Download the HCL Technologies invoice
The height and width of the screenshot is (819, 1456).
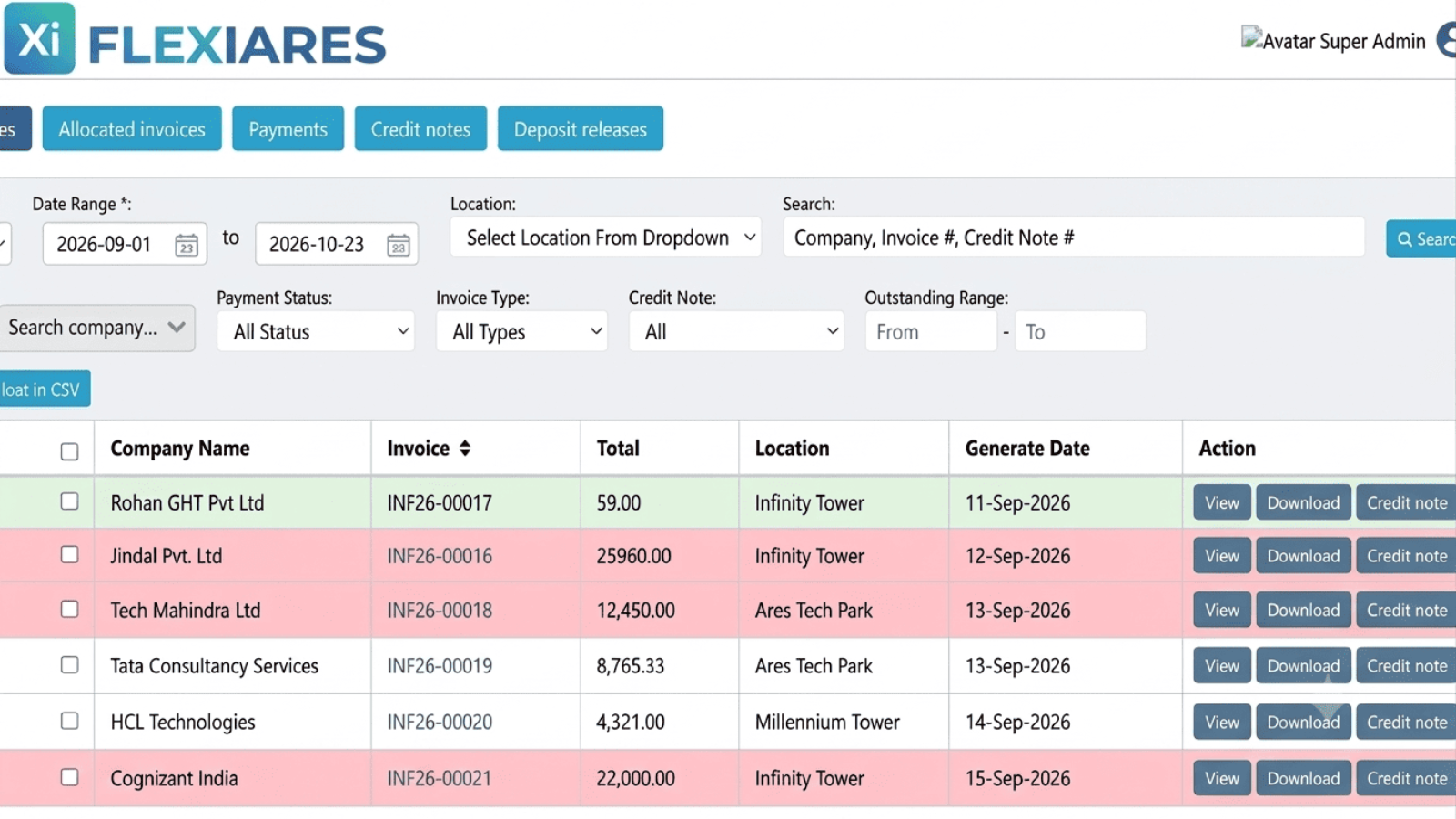[1303, 722]
